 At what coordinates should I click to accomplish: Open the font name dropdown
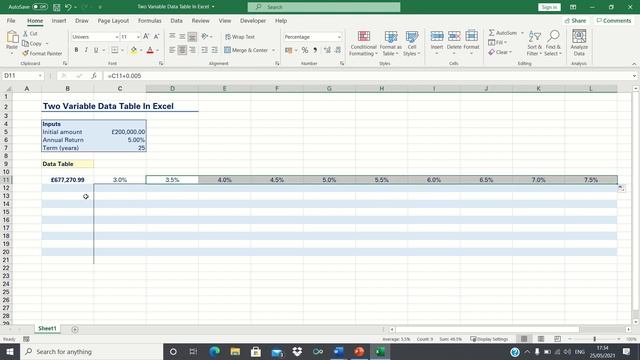click(x=116, y=37)
